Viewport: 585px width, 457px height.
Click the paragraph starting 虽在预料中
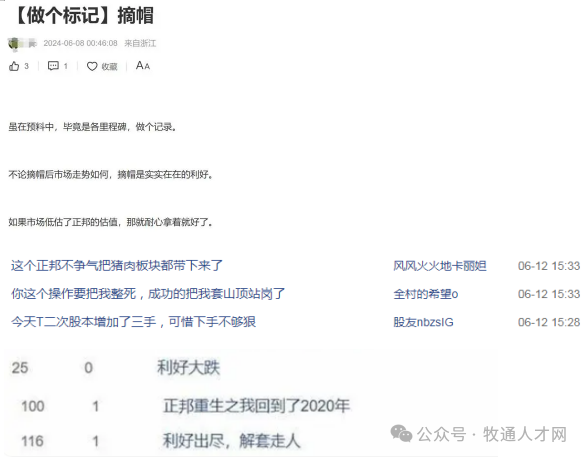[92, 127]
